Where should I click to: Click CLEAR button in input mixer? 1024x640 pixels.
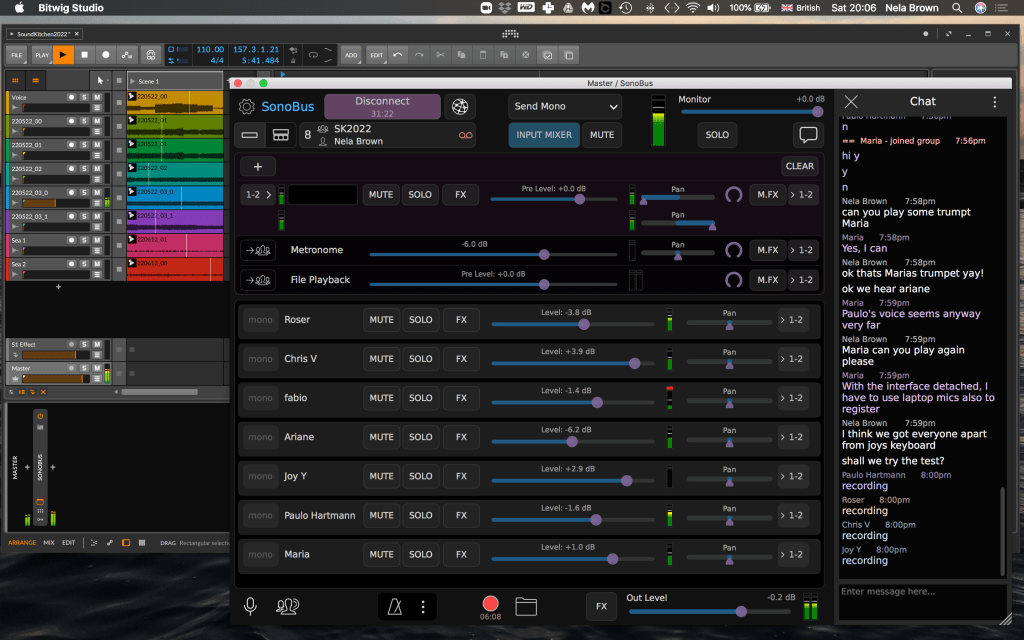coord(799,167)
